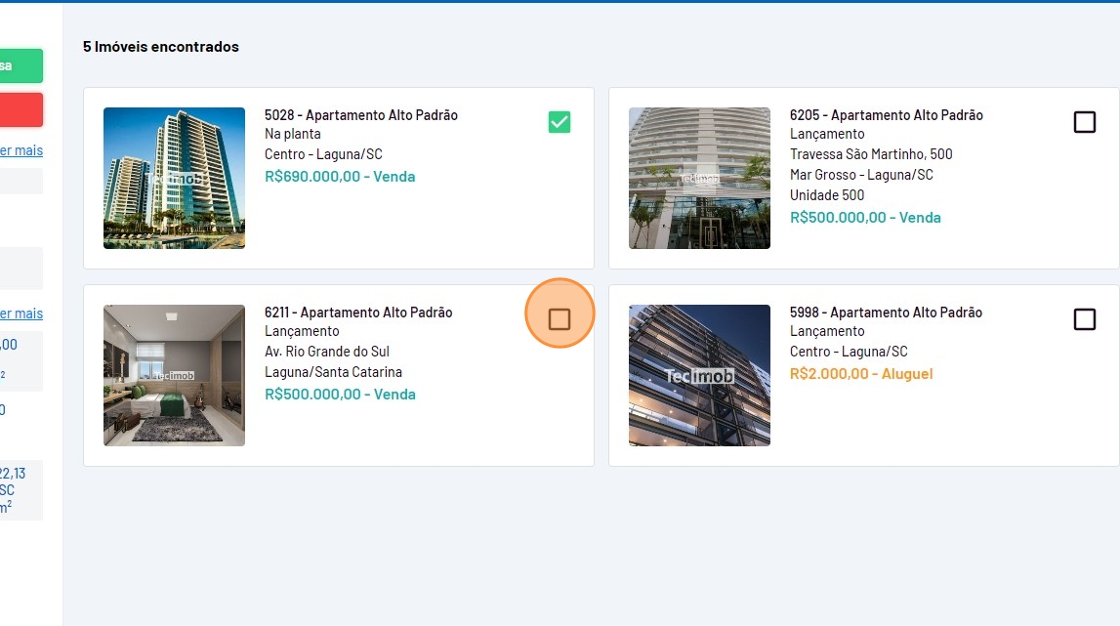1120x626 pixels.
Task: Select the '6211 - Apartamento Alto Padrão' heading
Action: click(358, 312)
